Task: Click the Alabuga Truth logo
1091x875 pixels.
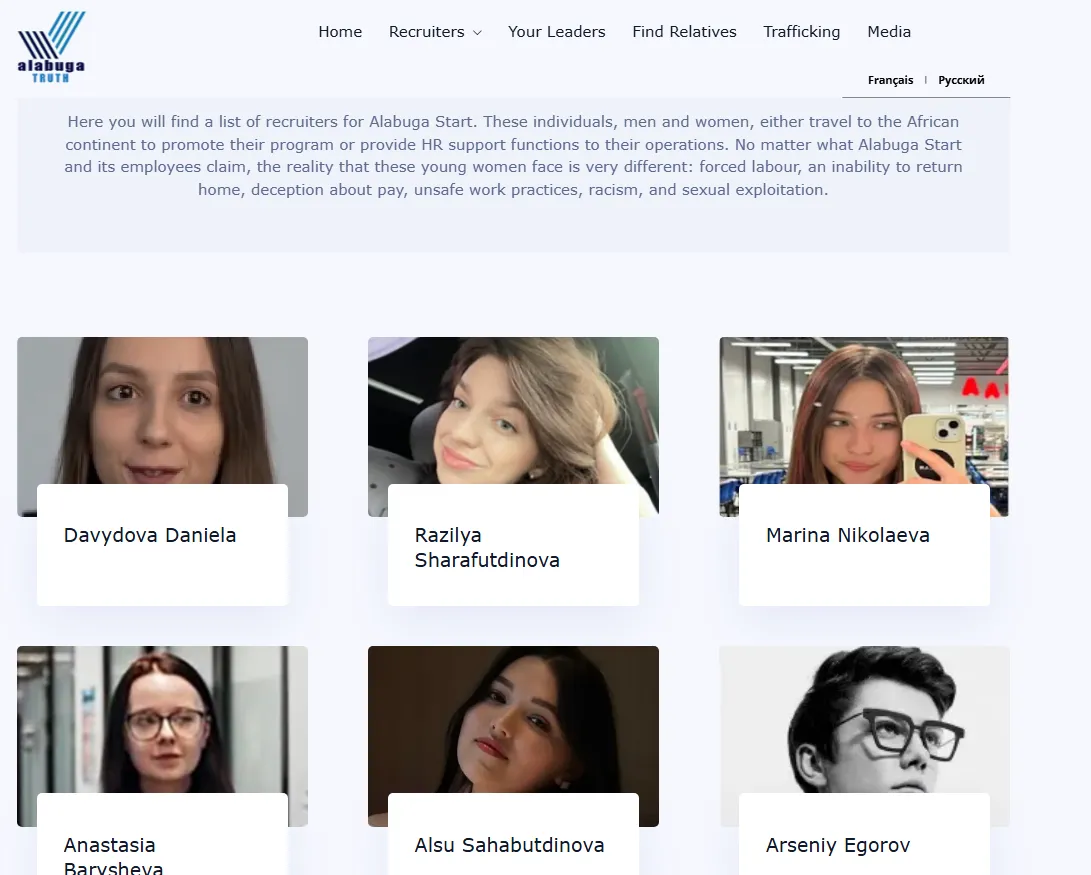Action: coord(51,47)
